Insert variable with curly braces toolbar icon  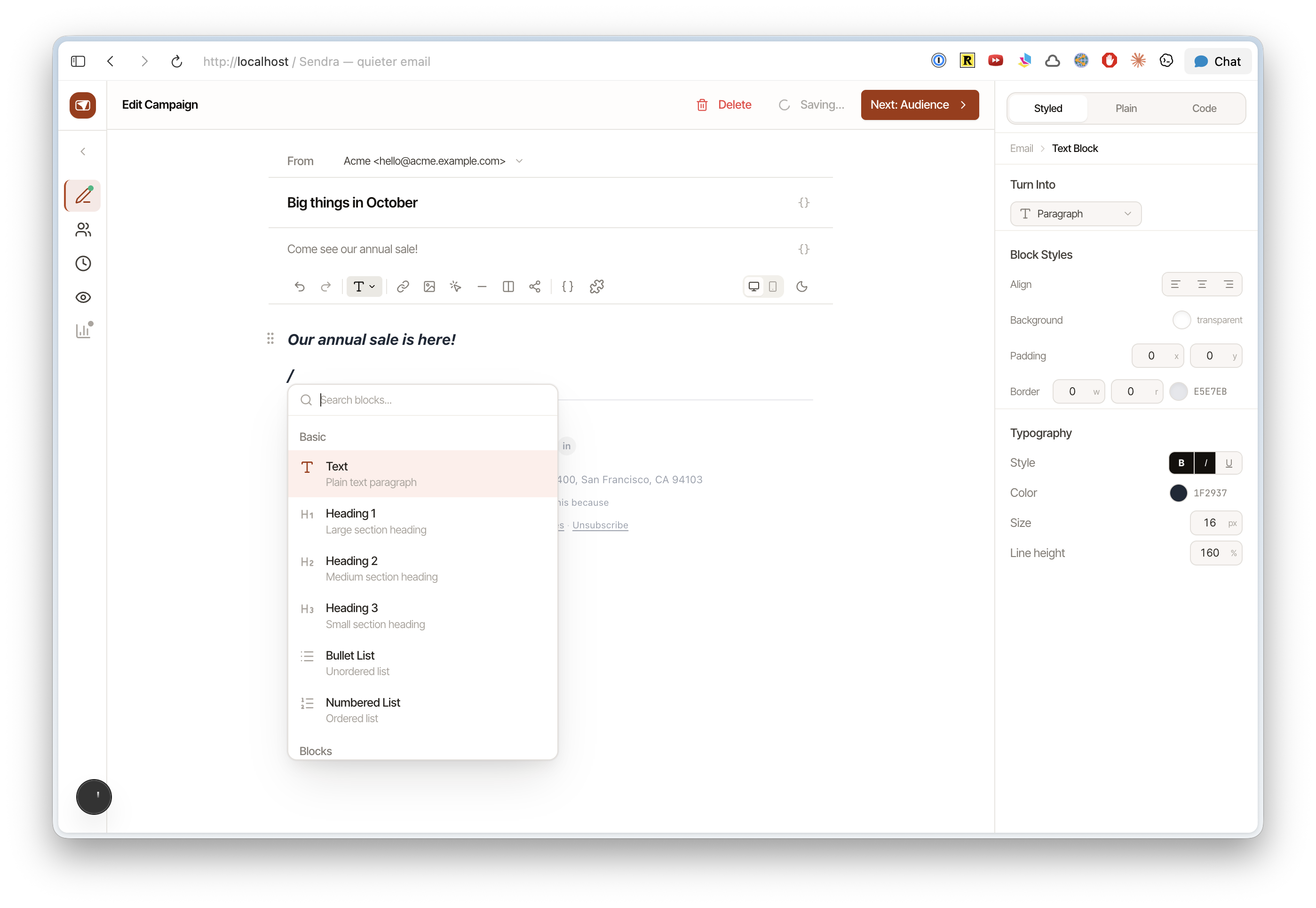click(568, 287)
